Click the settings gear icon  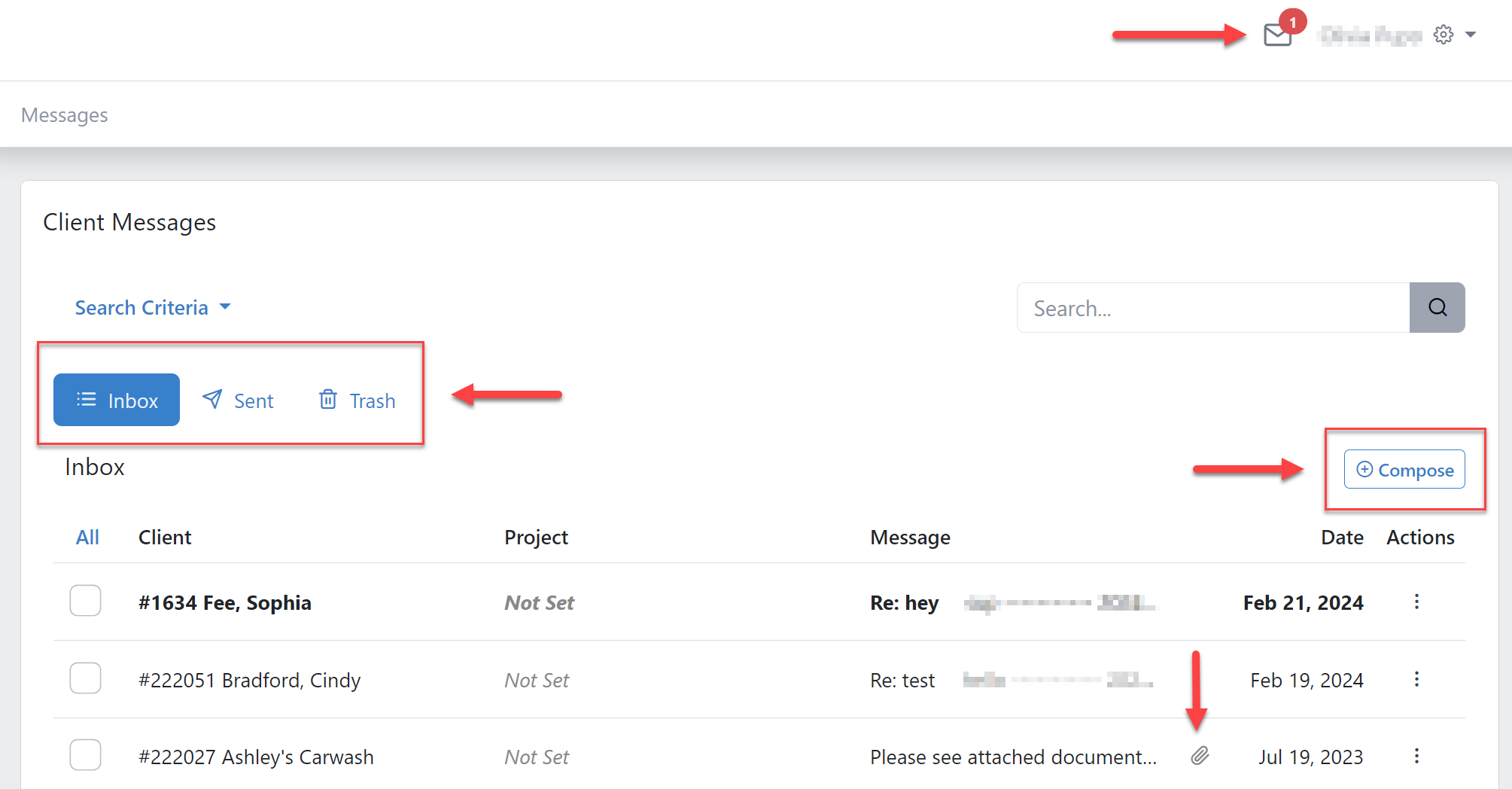[x=1443, y=34]
